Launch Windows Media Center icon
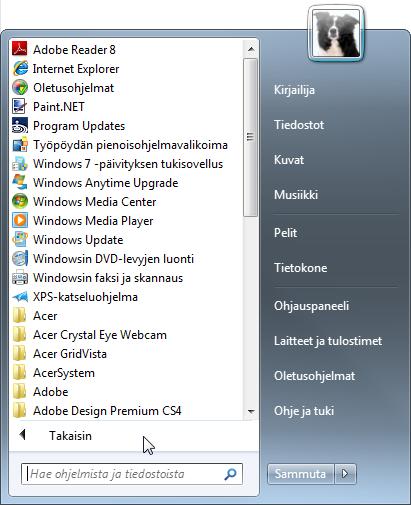Image resolution: width=411 pixels, height=505 pixels. 20,202
